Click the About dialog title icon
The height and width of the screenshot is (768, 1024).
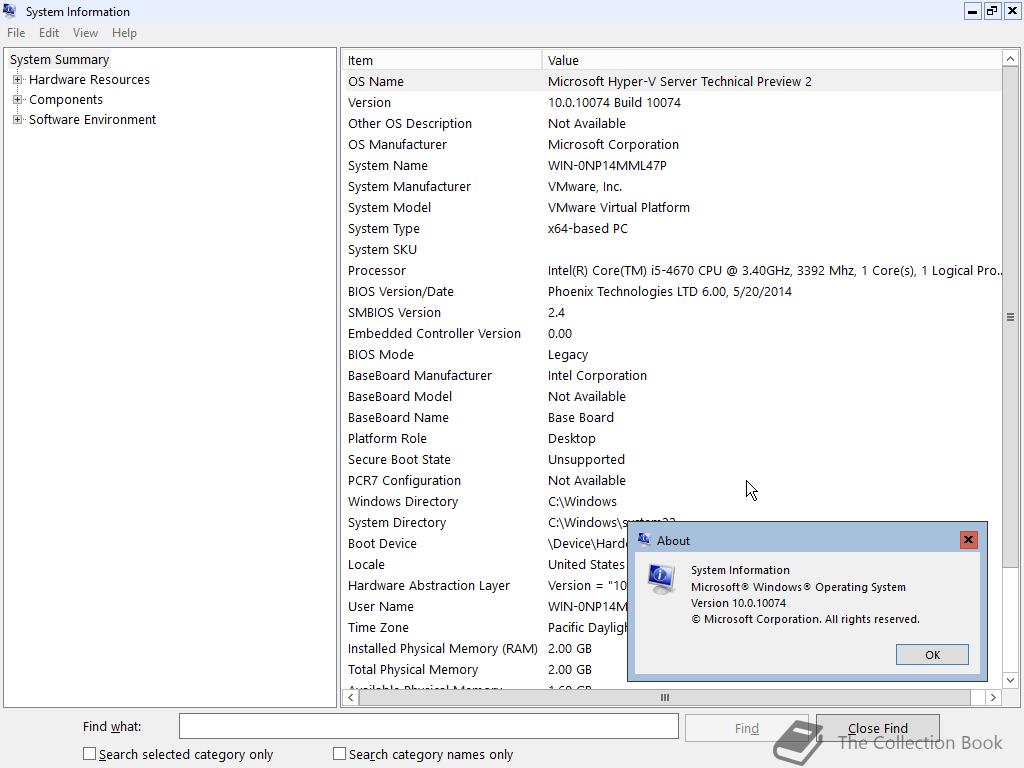pyautogui.click(x=644, y=540)
